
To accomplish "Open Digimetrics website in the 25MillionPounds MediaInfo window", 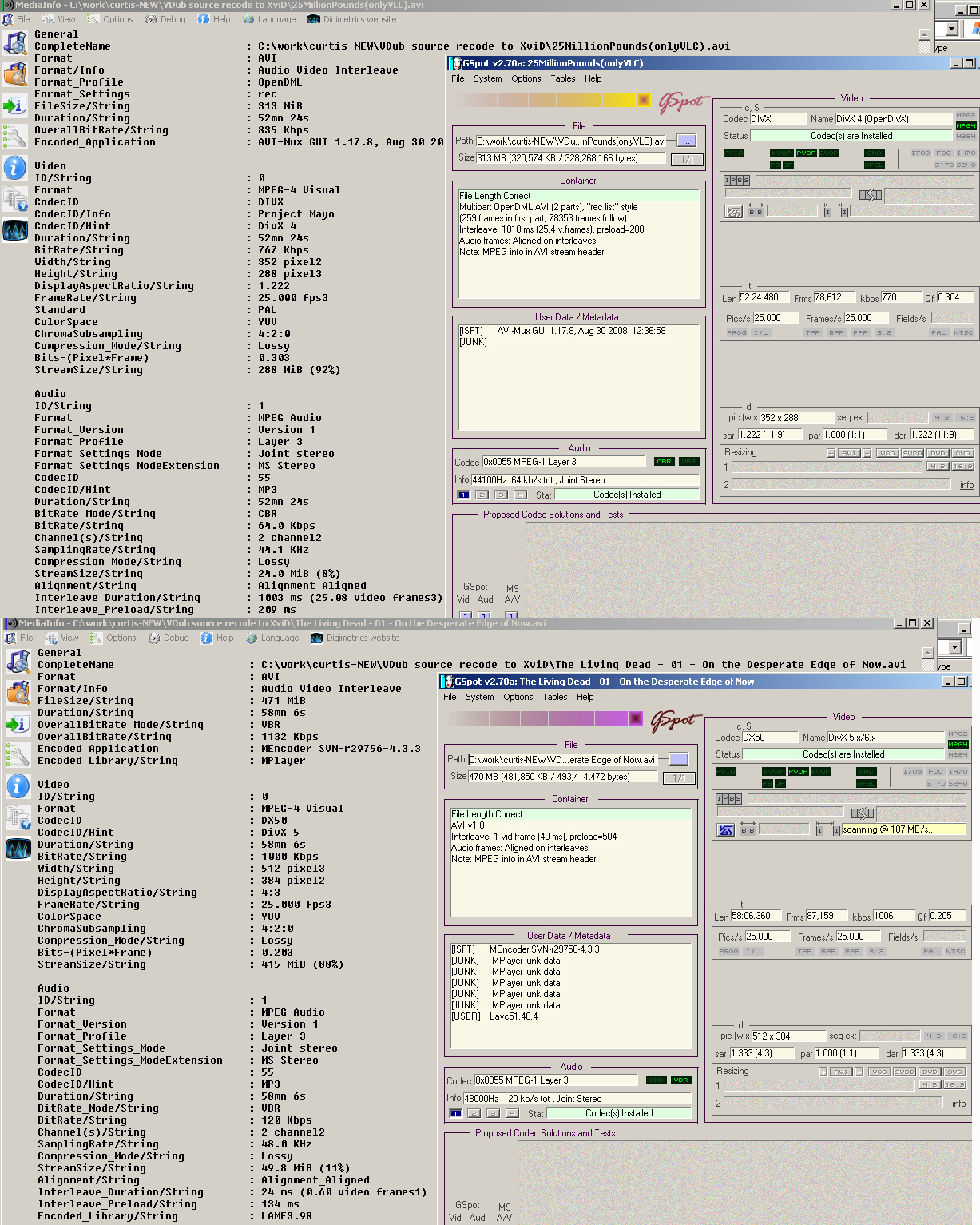I will 351,19.
